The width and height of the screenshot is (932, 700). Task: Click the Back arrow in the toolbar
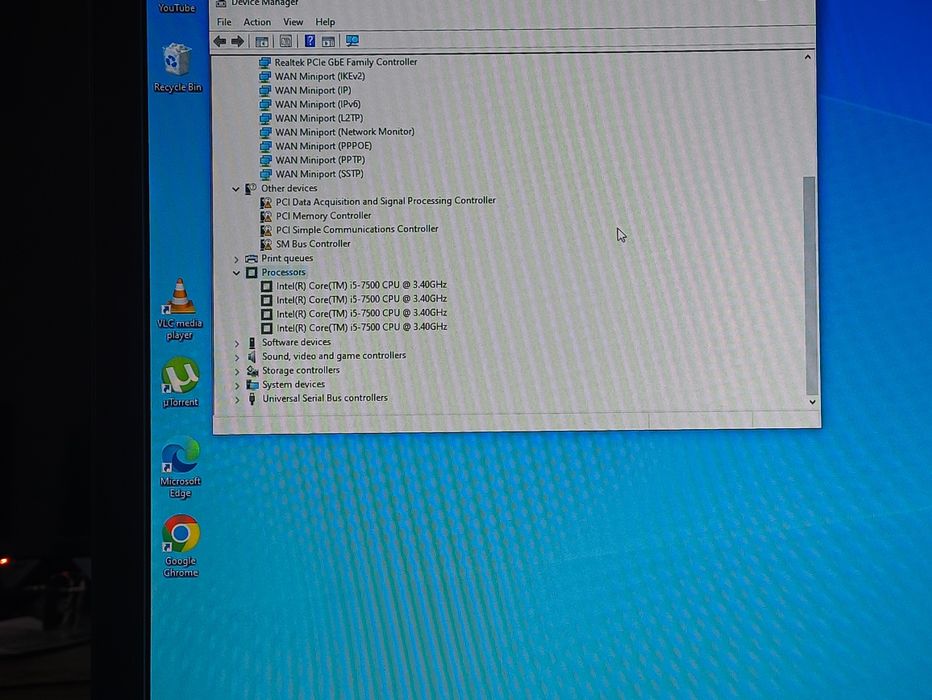point(220,41)
